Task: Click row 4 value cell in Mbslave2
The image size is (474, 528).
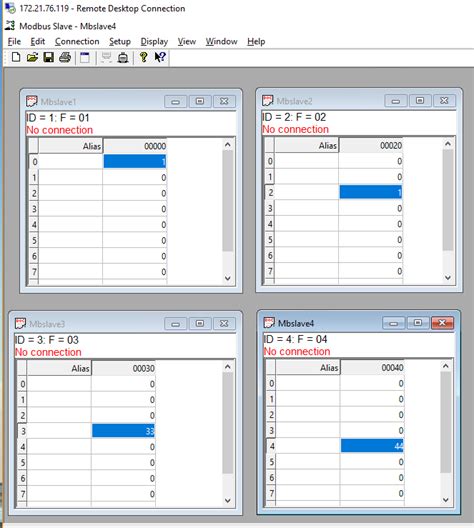Action: click(371, 224)
